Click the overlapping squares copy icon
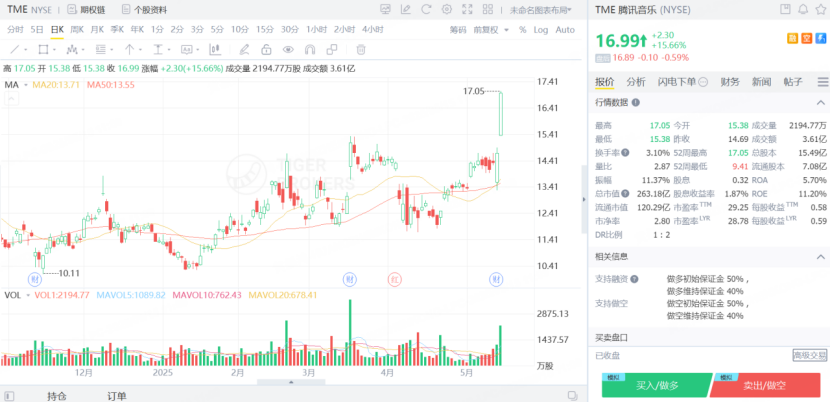Viewport: 830px width, 402px height. coord(332,50)
